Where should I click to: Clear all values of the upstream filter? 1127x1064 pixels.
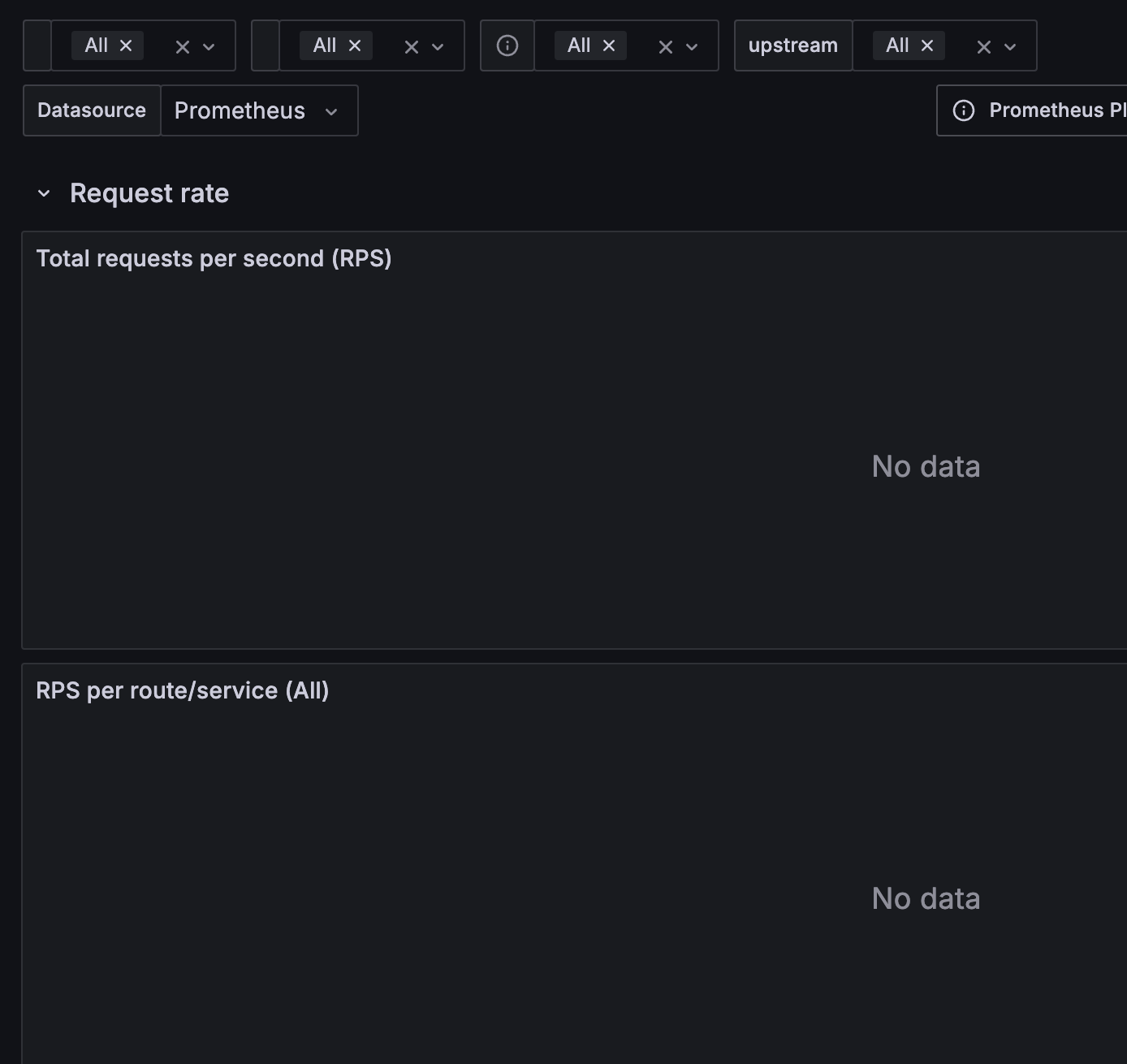[983, 47]
